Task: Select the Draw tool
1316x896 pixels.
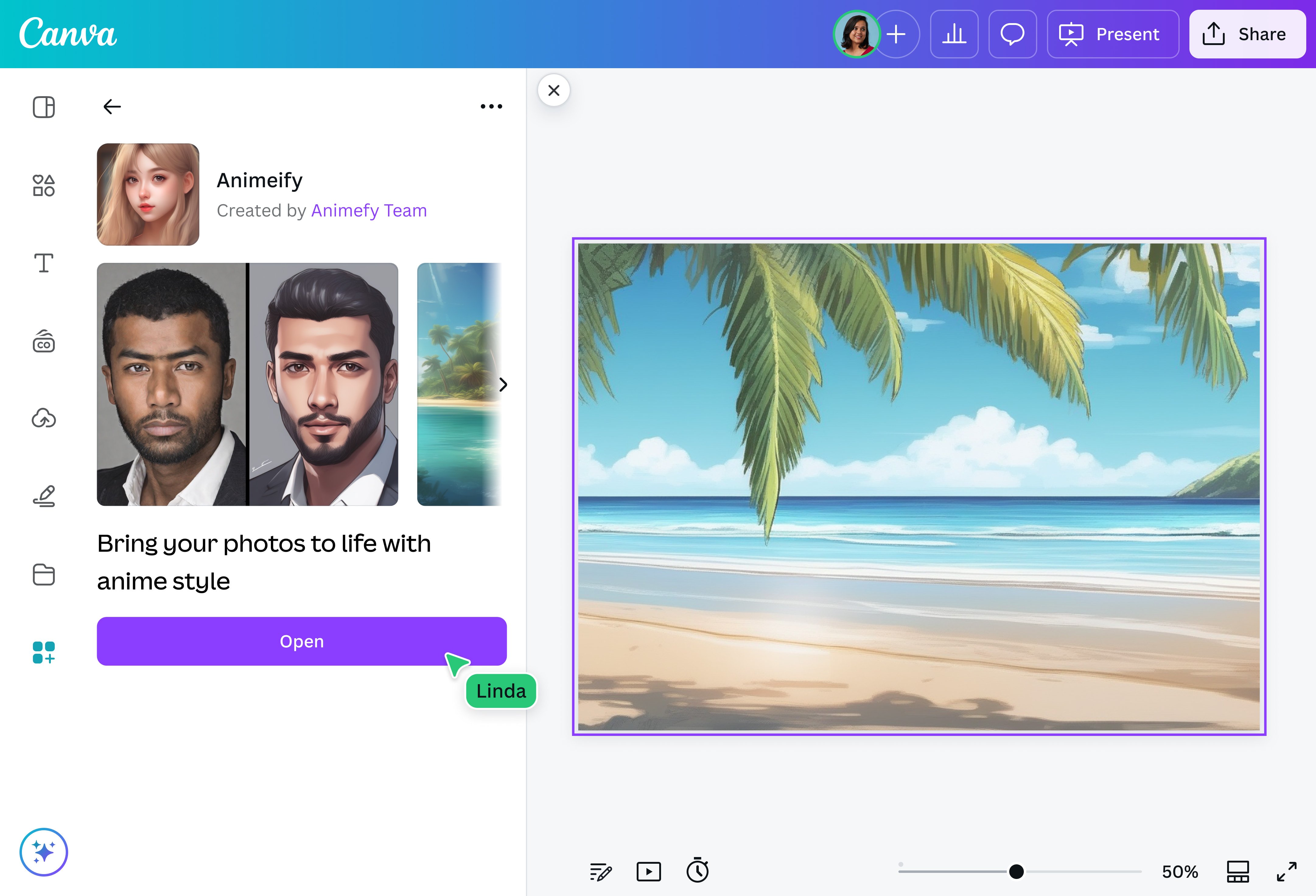Action: point(44,495)
